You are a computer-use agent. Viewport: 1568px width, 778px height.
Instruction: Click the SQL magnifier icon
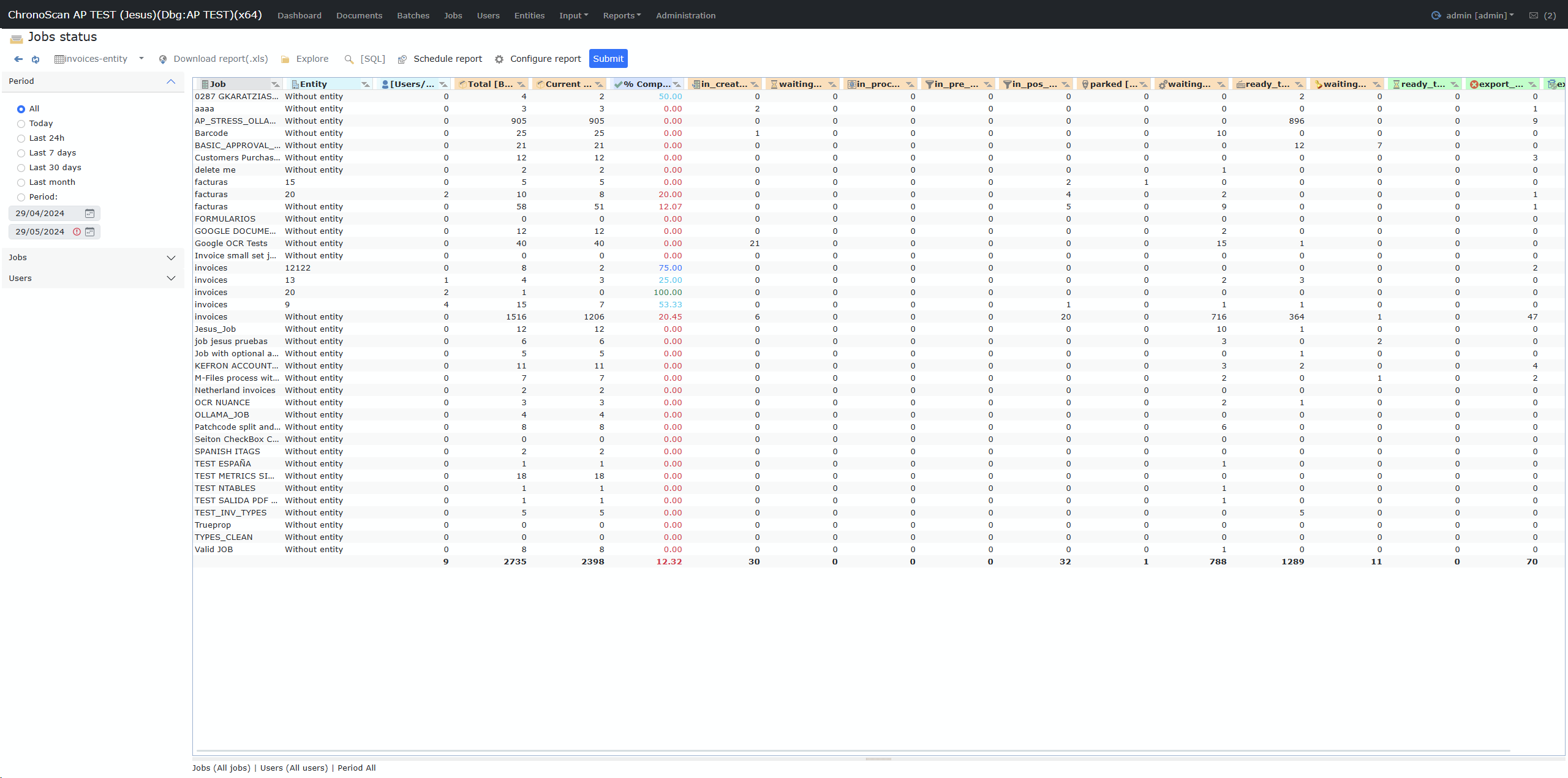click(349, 59)
